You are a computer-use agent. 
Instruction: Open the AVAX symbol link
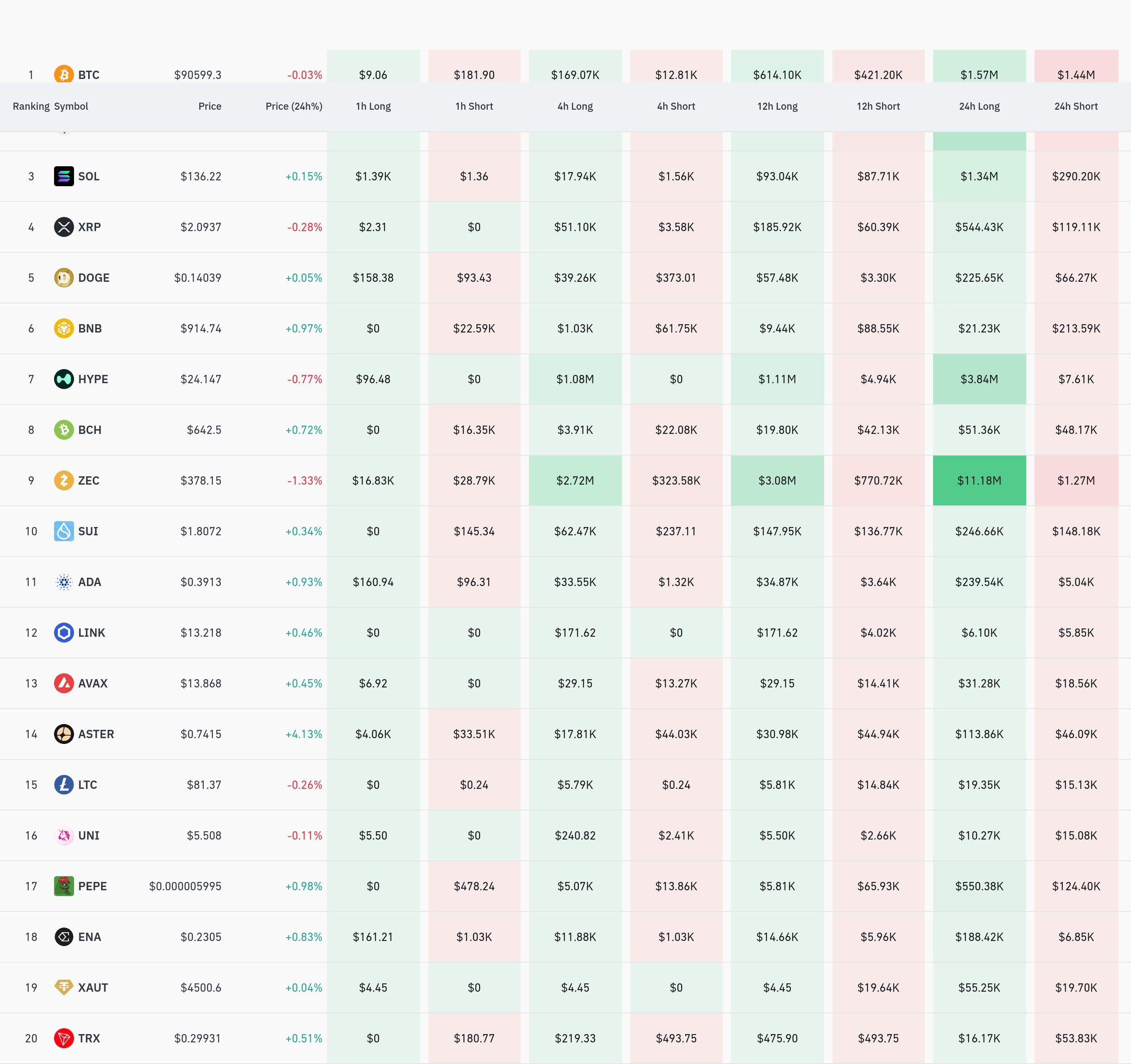coord(93,683)
